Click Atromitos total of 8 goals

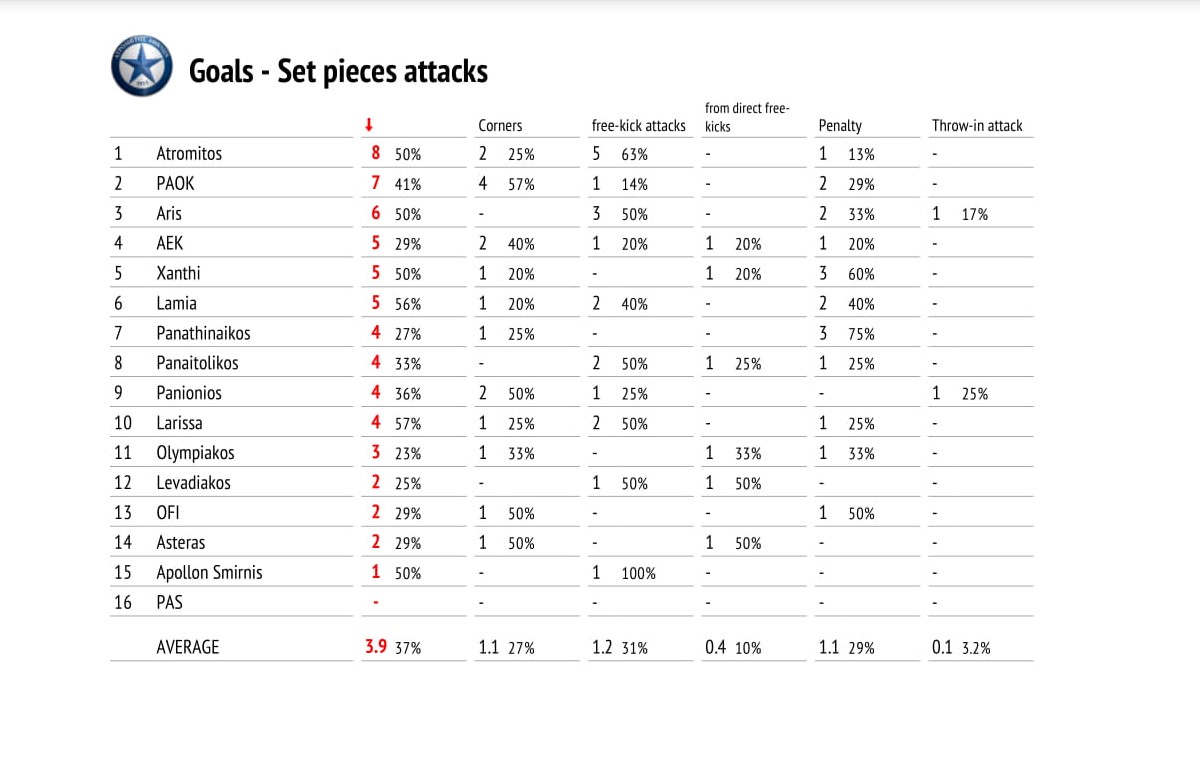(376, 154)
